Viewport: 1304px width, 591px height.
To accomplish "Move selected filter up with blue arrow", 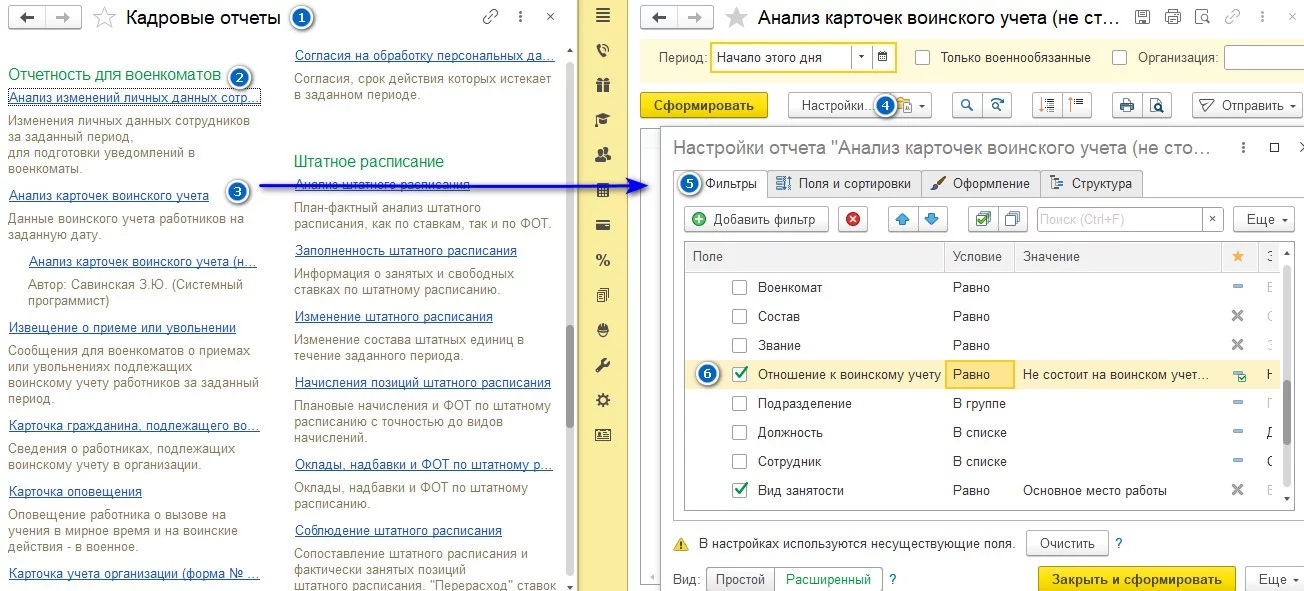I will click(x=903, y=218).
